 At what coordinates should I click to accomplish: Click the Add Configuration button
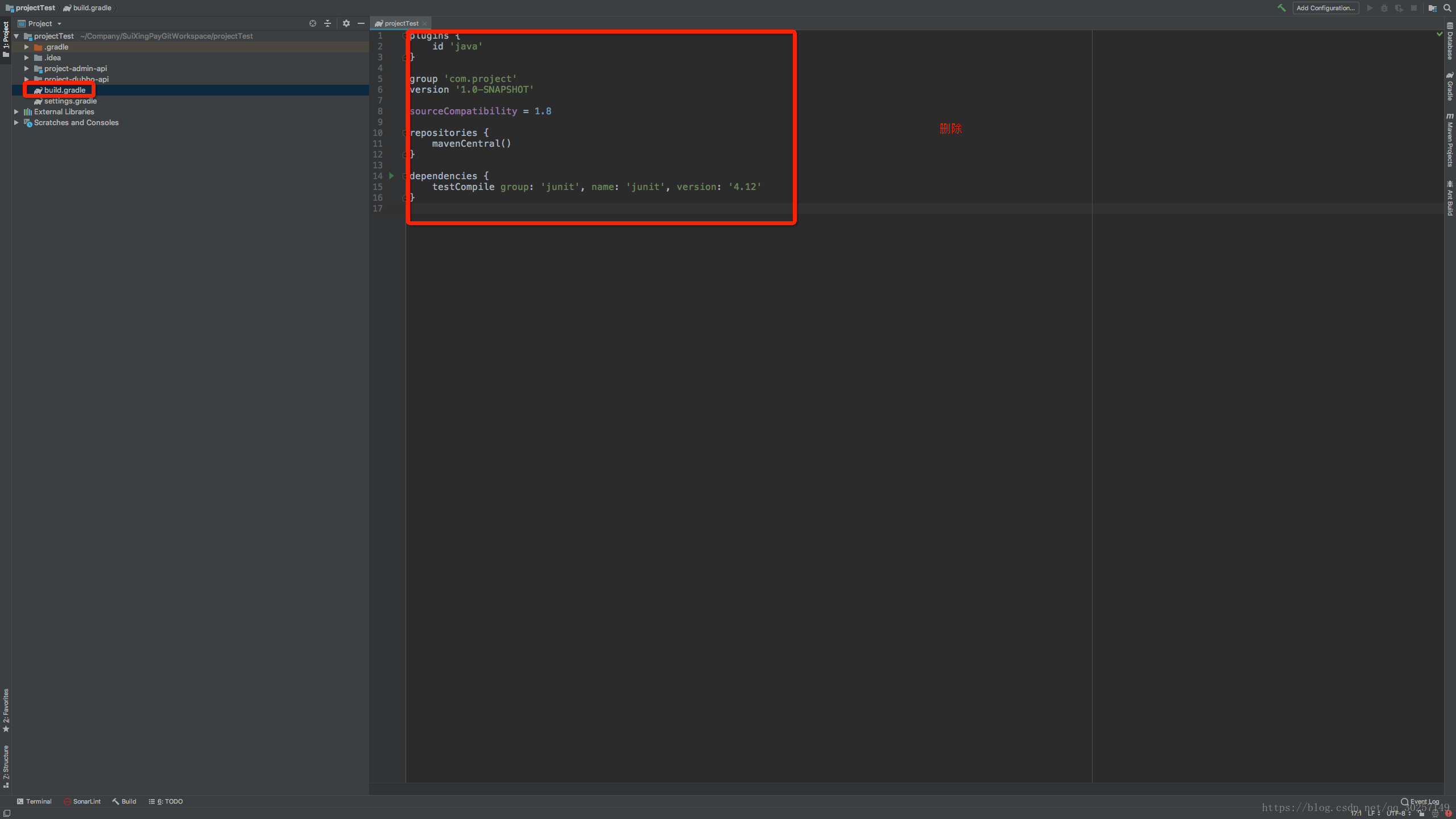click(1325, 8)
